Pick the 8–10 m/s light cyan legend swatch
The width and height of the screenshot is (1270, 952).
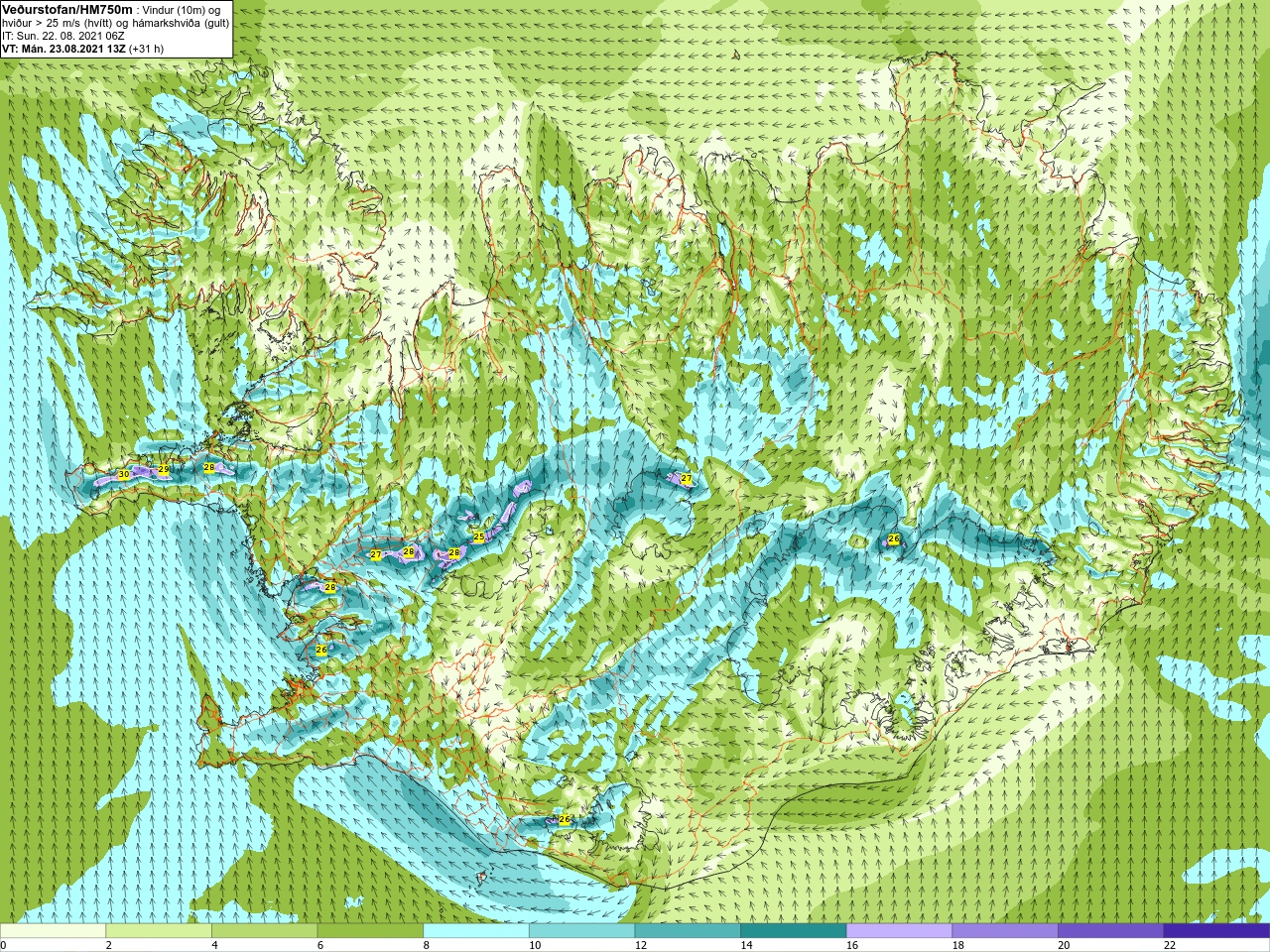click(x=476, y=931)
